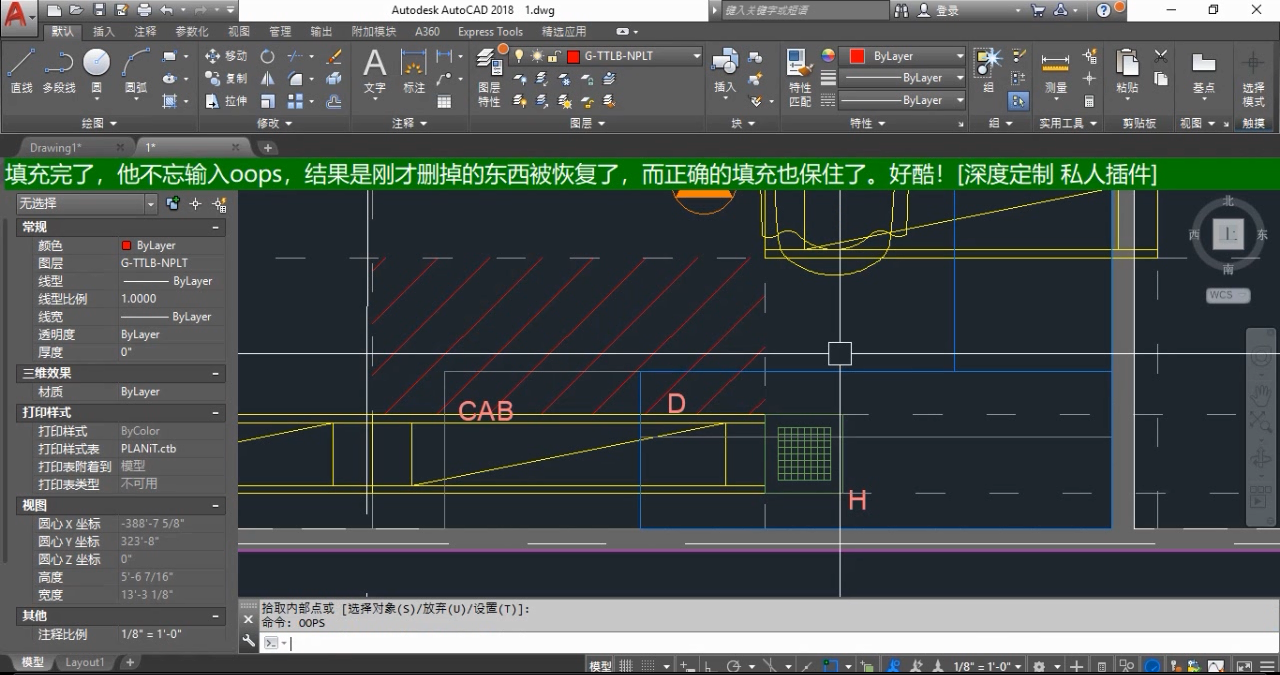Click Match Properties (特性匹配)
This screenshot has width=1280, height=675.
point(800,78)
